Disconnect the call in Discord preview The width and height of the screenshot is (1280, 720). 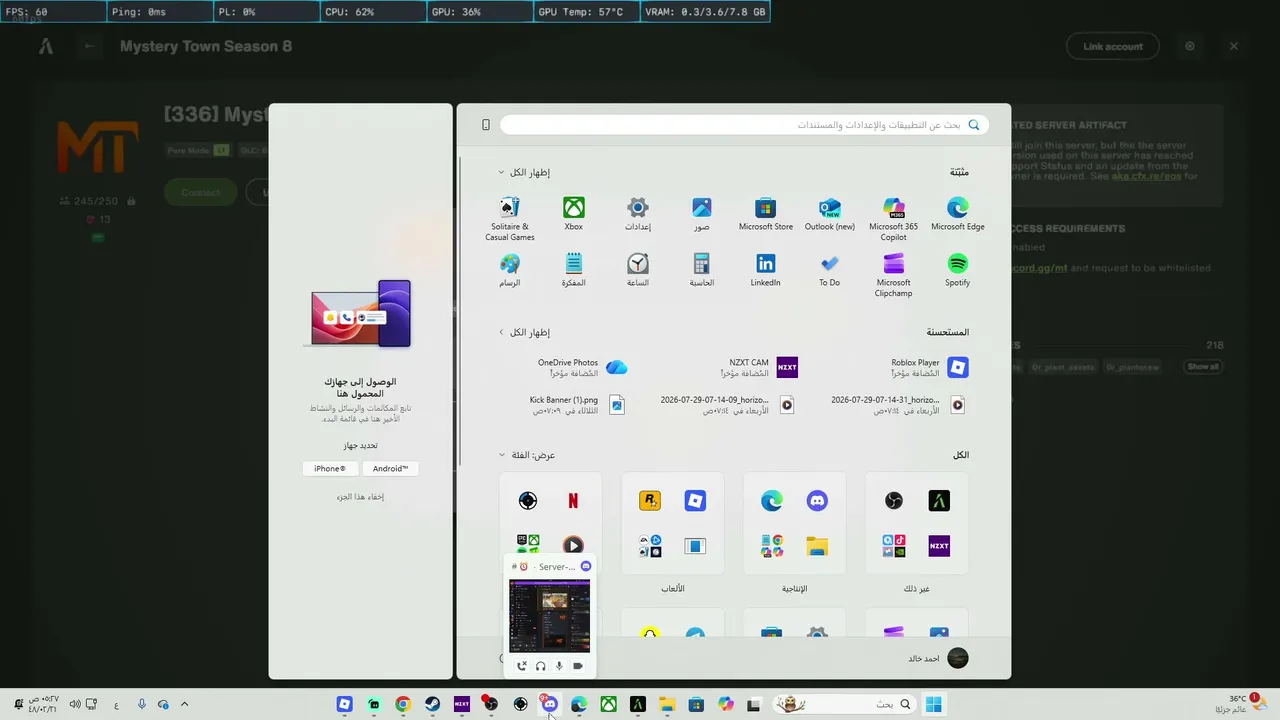(521, 666)
